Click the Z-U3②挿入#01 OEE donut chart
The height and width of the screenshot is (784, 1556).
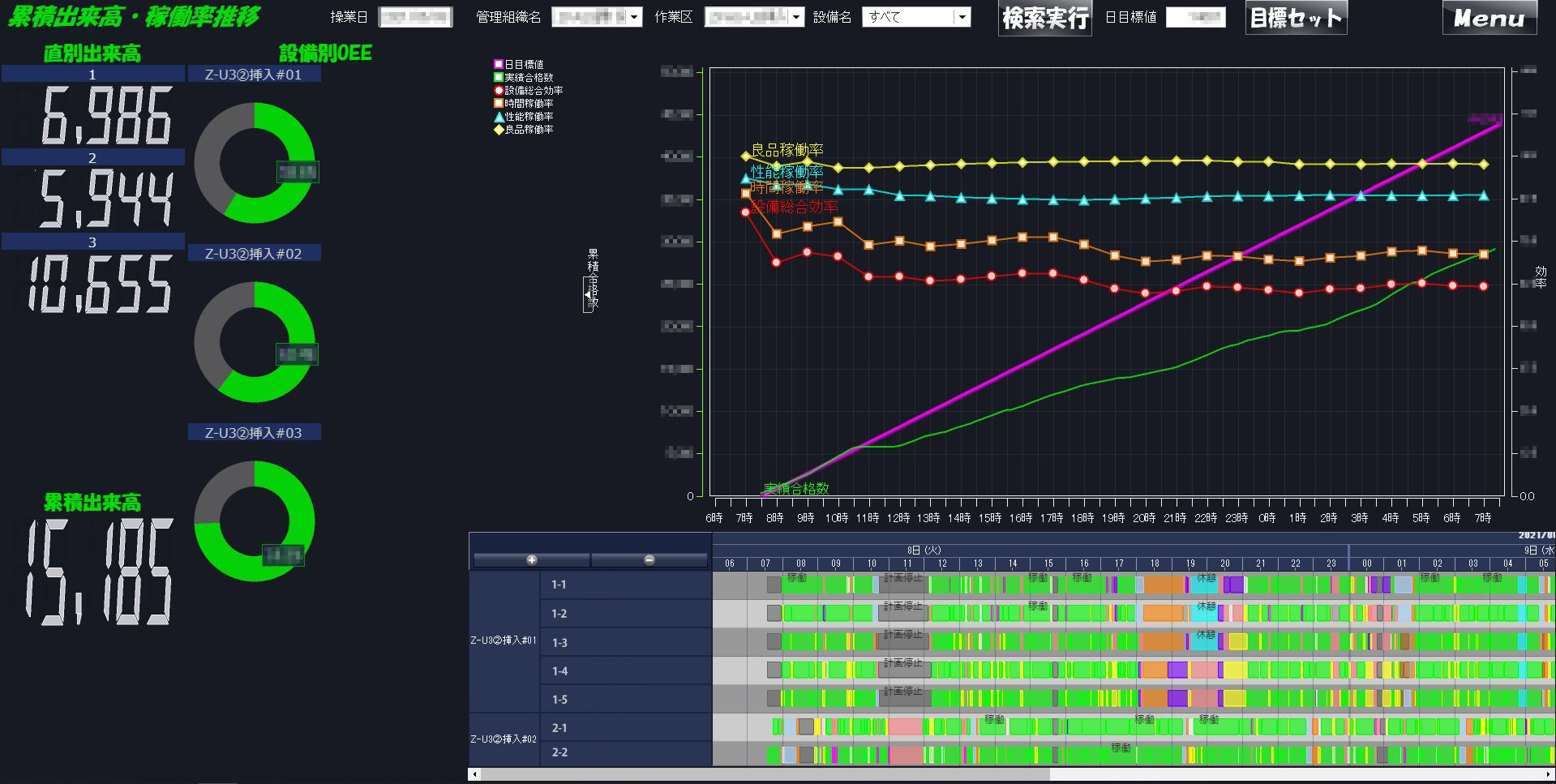coord(255,163)
